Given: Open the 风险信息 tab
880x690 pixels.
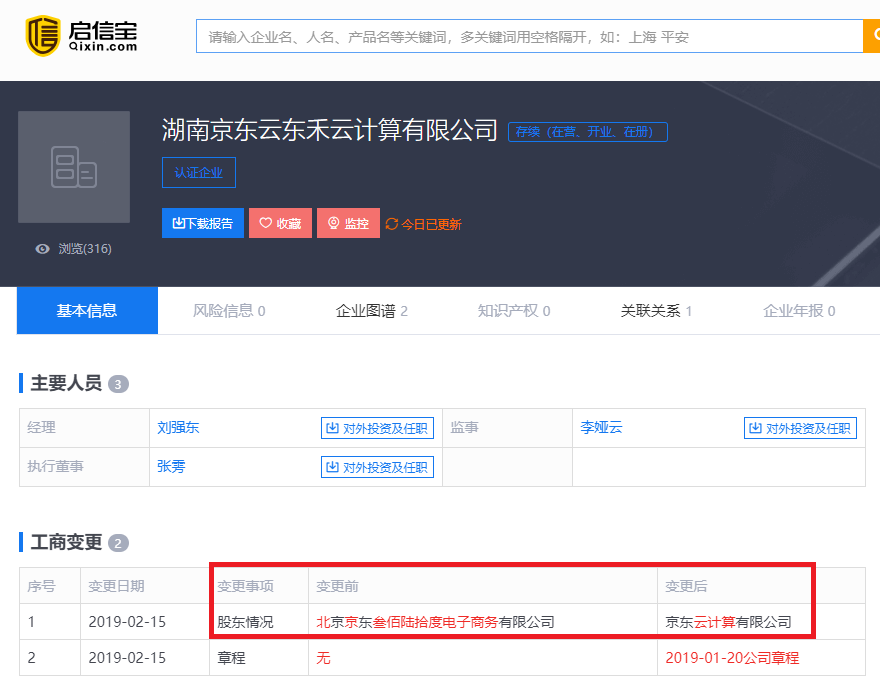Looking at the screenshot, I should (229, 310).
